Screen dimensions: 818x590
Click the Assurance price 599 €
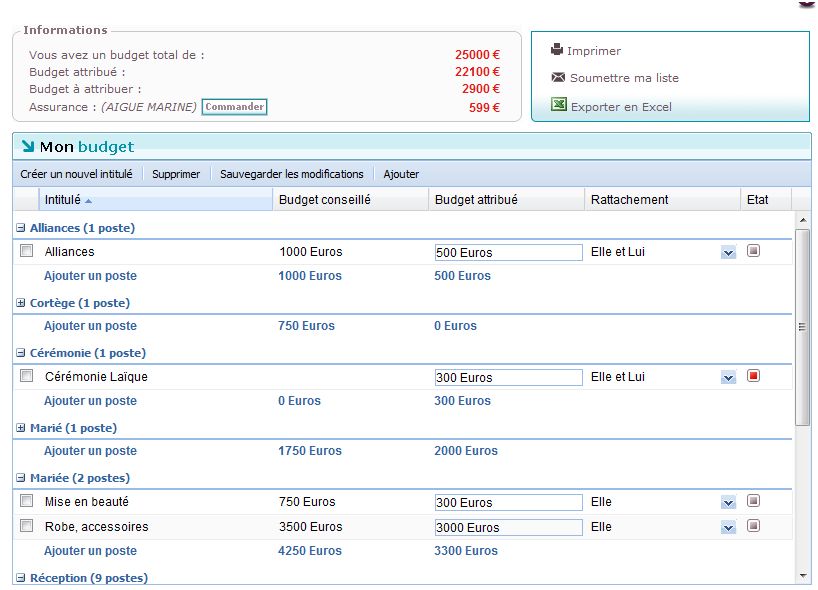(x=484, y=108)
